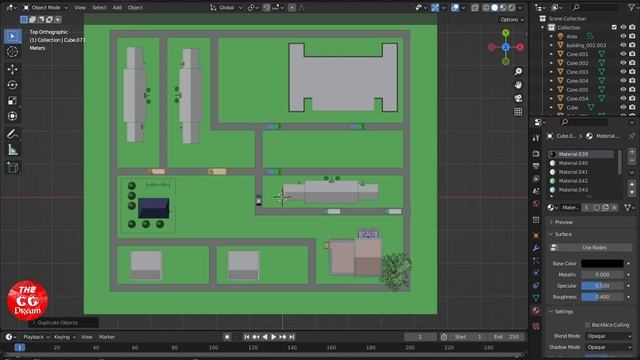
Task: Open the Object Mode dropdown
Action: [45, 8]
